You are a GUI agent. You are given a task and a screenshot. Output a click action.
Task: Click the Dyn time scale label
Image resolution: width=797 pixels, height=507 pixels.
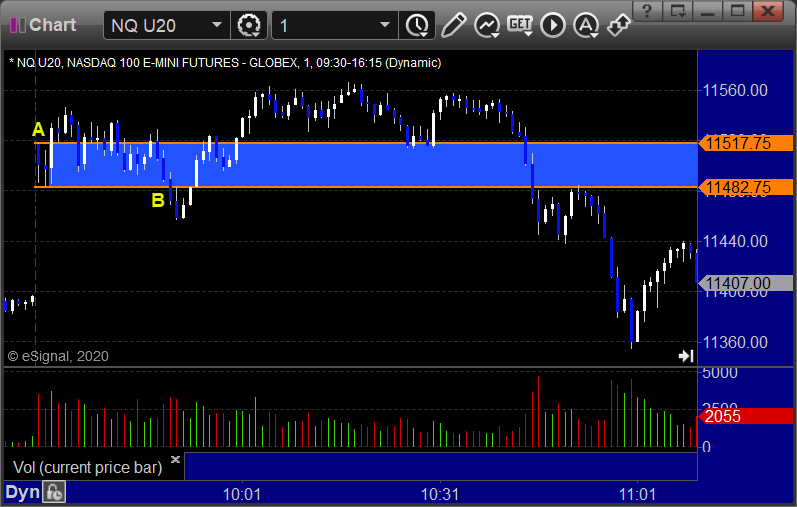22,492
